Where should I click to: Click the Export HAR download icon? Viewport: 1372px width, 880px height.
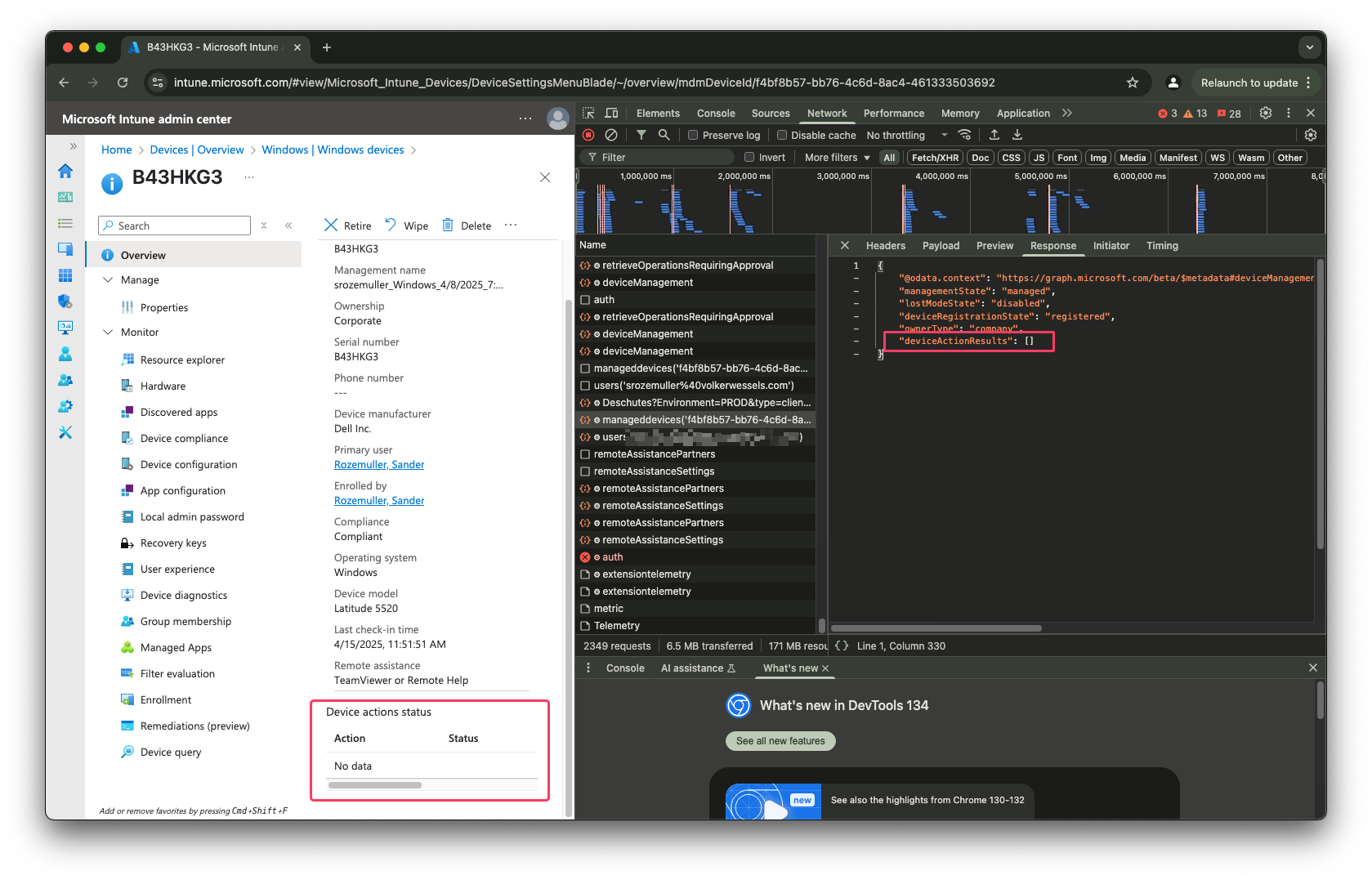1017,135
